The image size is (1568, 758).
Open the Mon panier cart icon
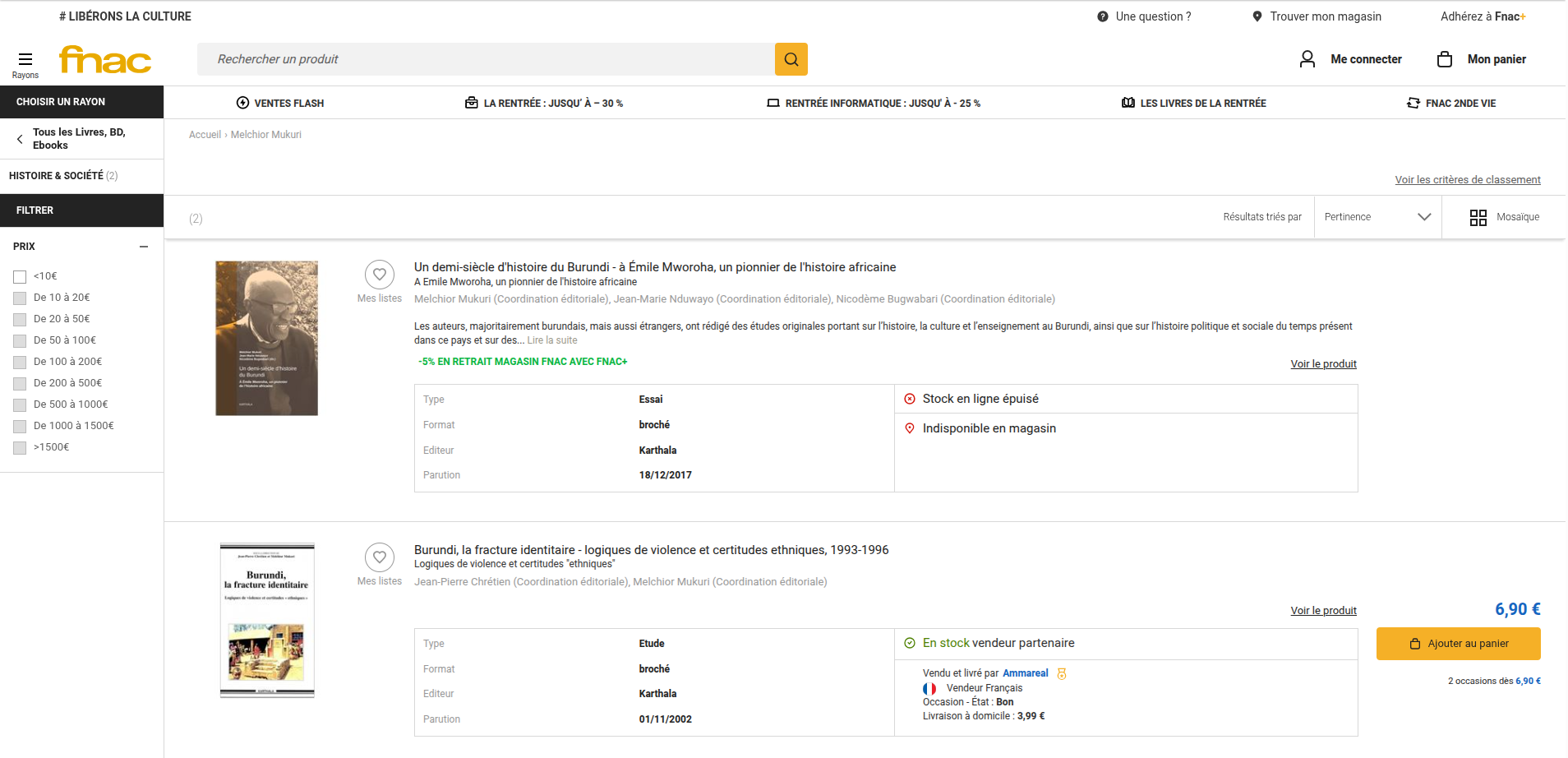pyautogui.click(x=1444, y=59)
